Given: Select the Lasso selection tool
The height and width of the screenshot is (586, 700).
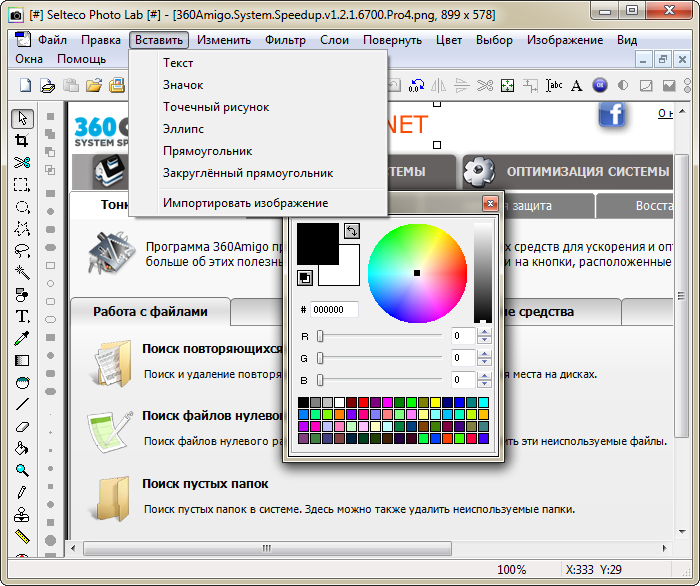Looking at the screenshot, I should tap(22, 250).
